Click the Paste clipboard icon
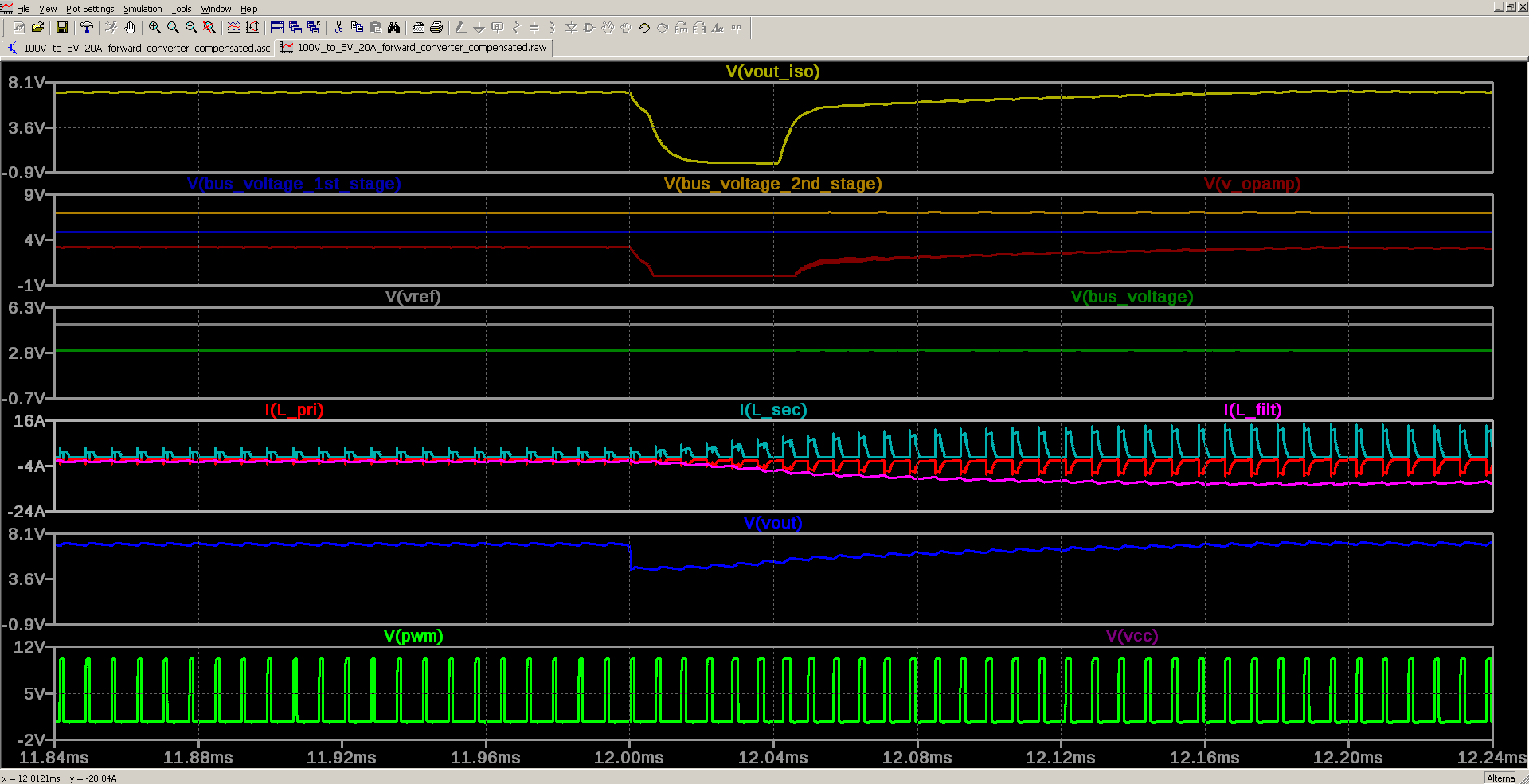Image resolution: width=1529 pixels, height=784 pixels. coord(375,28)
